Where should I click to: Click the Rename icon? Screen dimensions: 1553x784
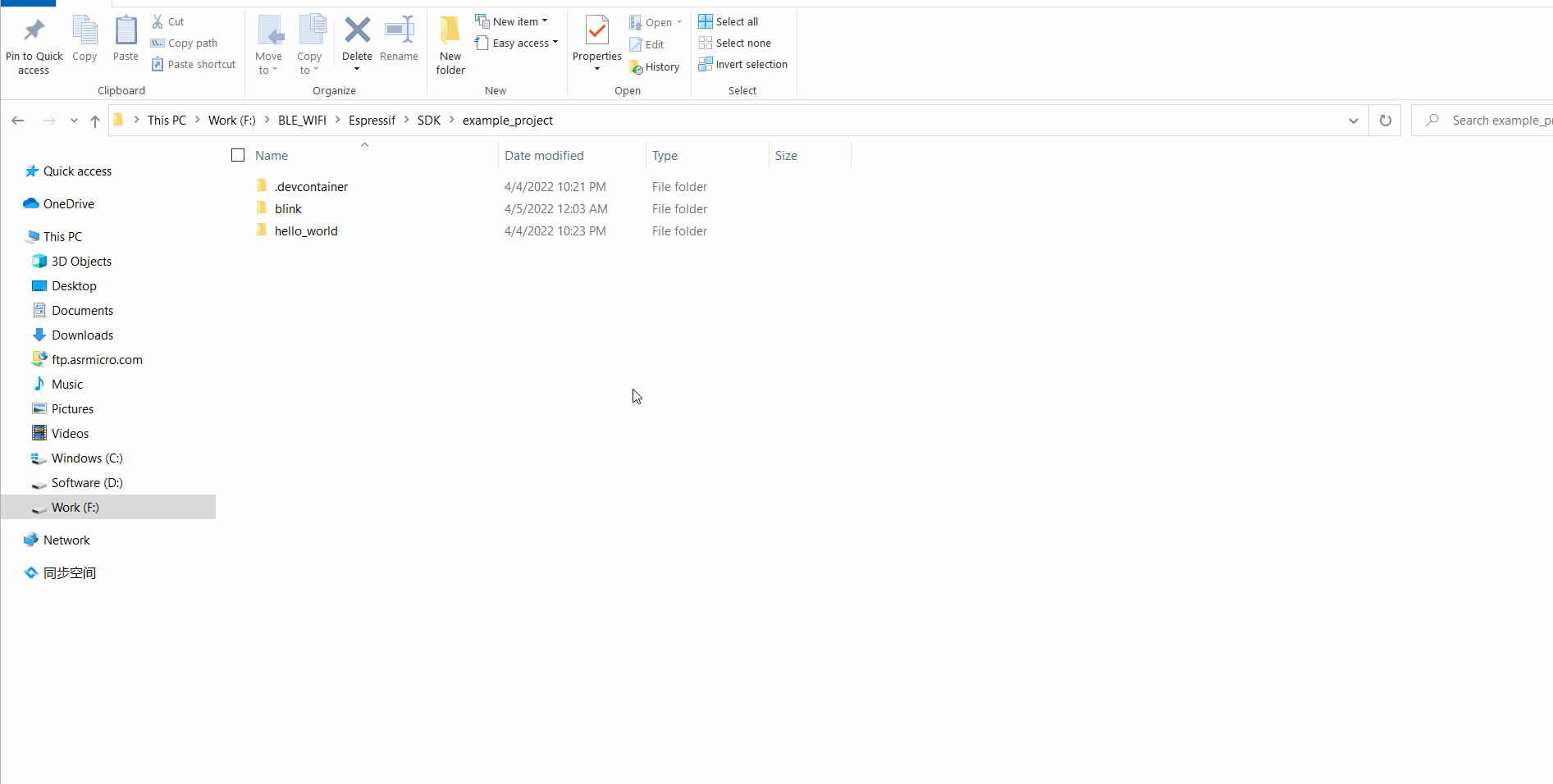coord(399,32)
